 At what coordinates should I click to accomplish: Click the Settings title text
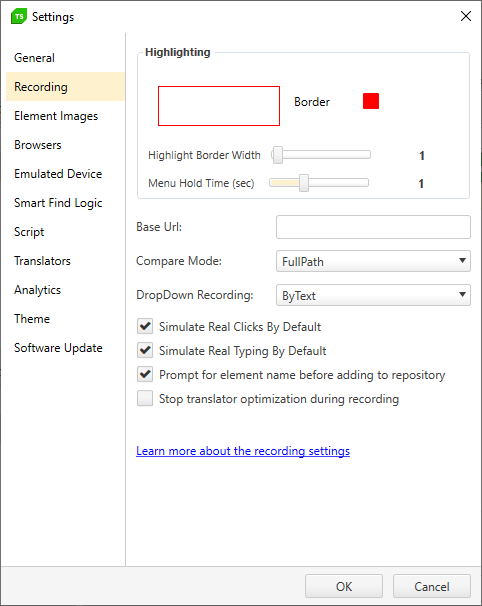coord(53,17)
